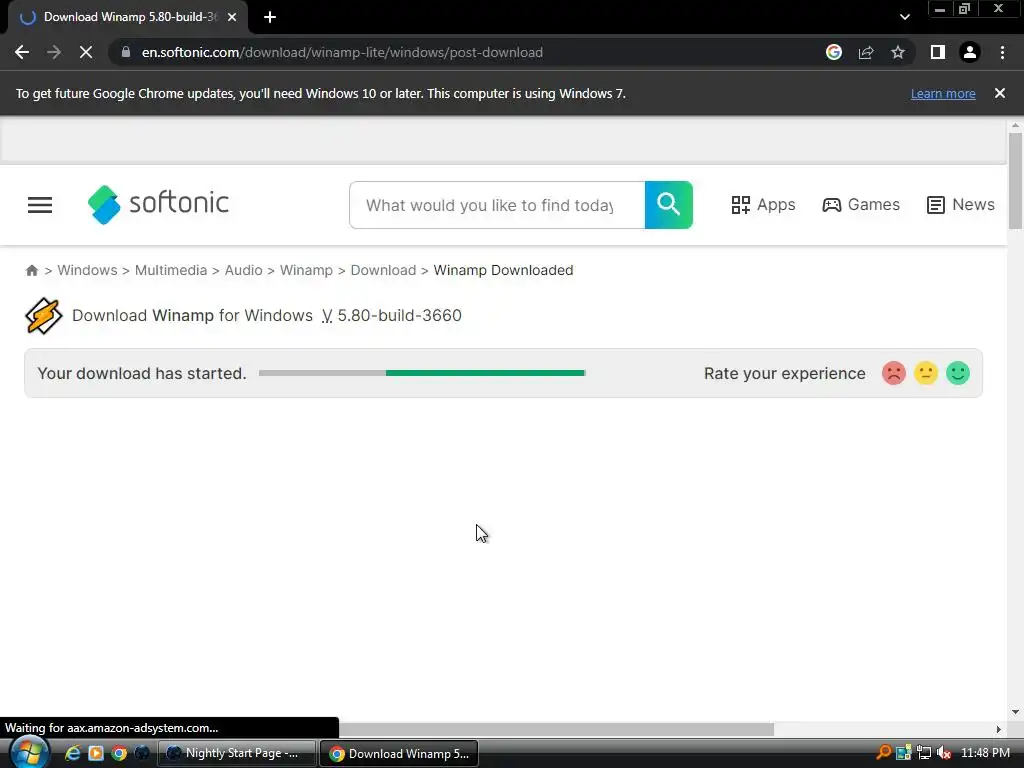Click the horizontal scrollbar thumb
Screen dimensions: 1024x768
tap(556, 729)
